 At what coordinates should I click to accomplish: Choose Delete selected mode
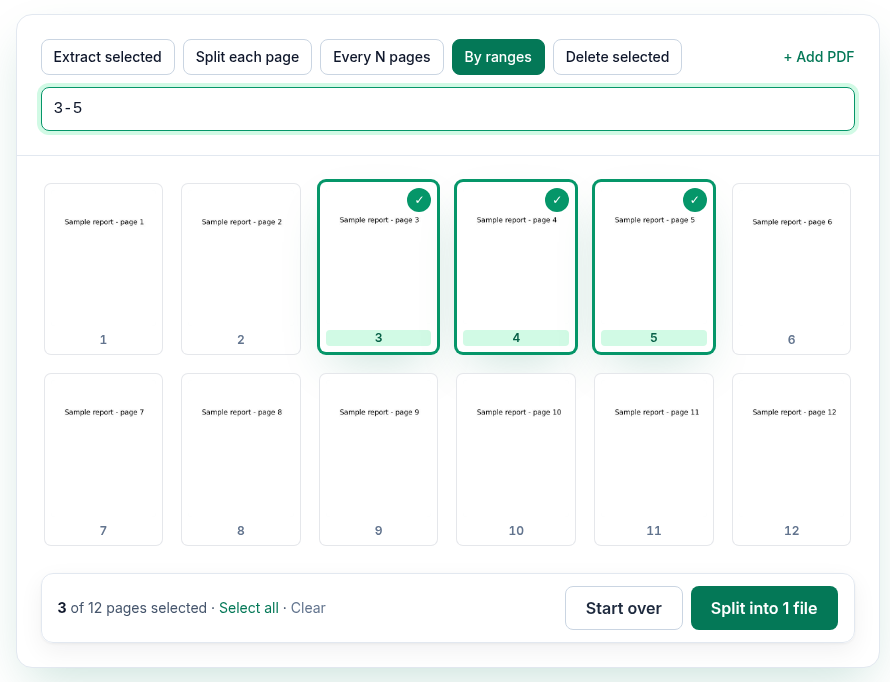[x=618, y=57]
